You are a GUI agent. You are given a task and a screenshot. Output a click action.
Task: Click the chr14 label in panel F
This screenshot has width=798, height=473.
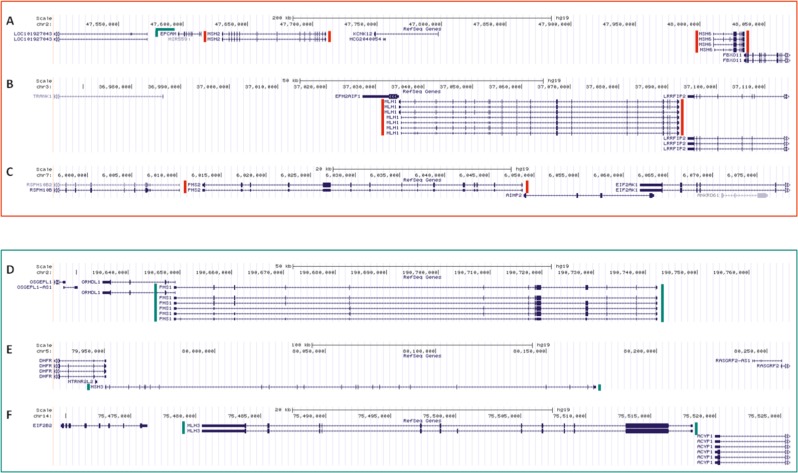(42, 414)
